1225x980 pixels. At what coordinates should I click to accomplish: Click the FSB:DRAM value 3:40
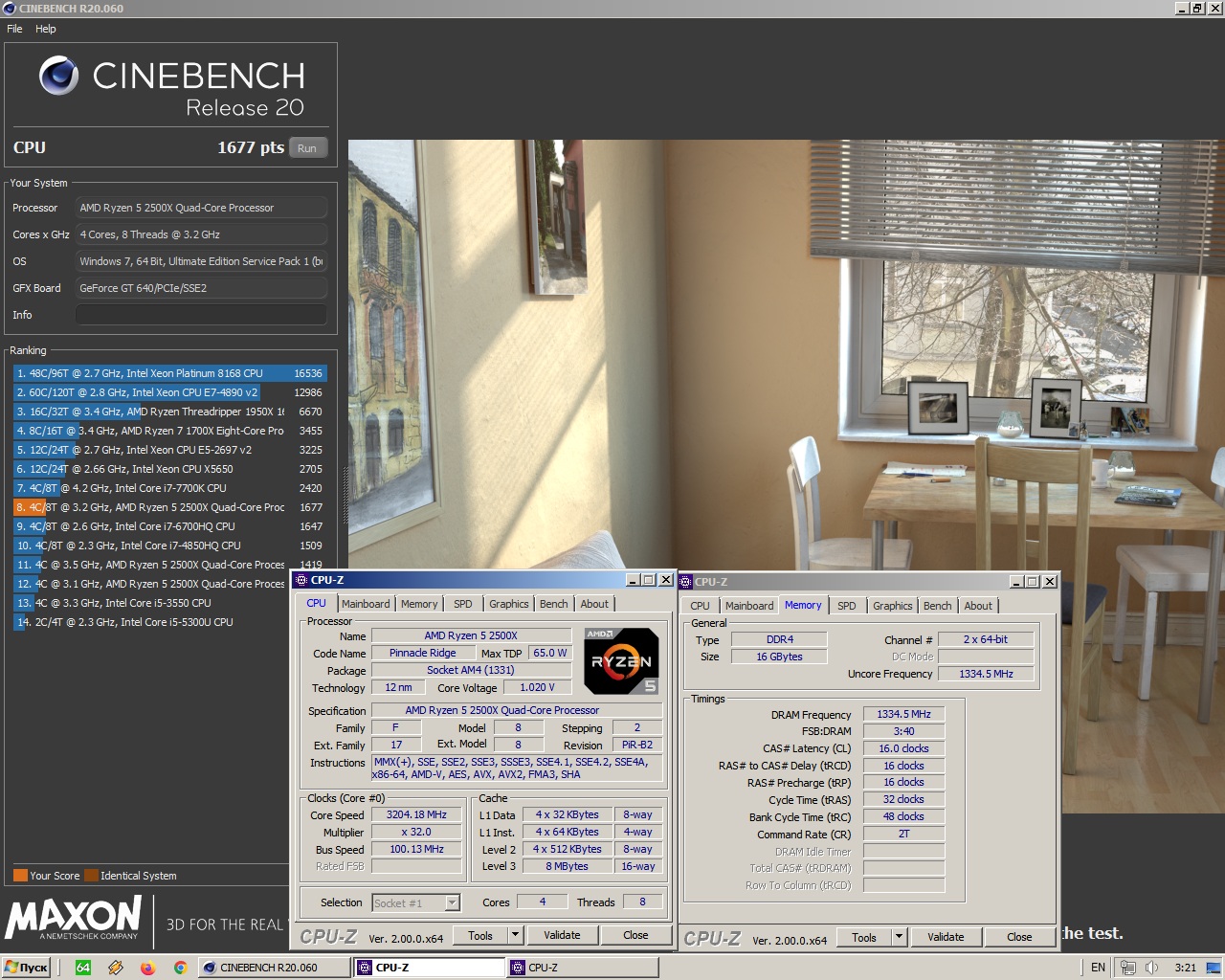pyautogui.click(x=903, y=731)
